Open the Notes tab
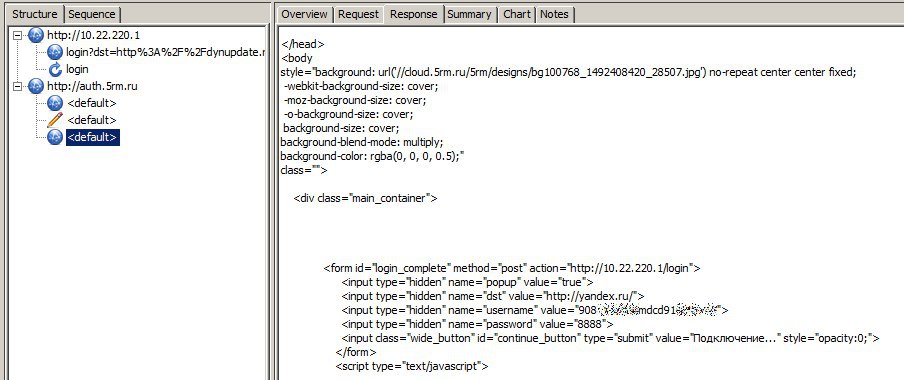The height and width of the screenshot is (380, 904). coord(554,14)
